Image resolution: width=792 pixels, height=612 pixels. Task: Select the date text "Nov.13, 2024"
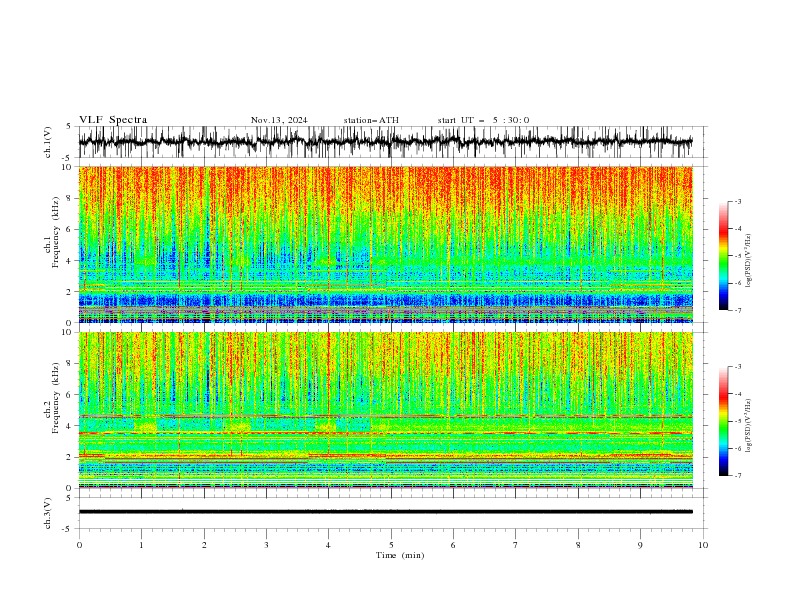(x=279, y=120)
